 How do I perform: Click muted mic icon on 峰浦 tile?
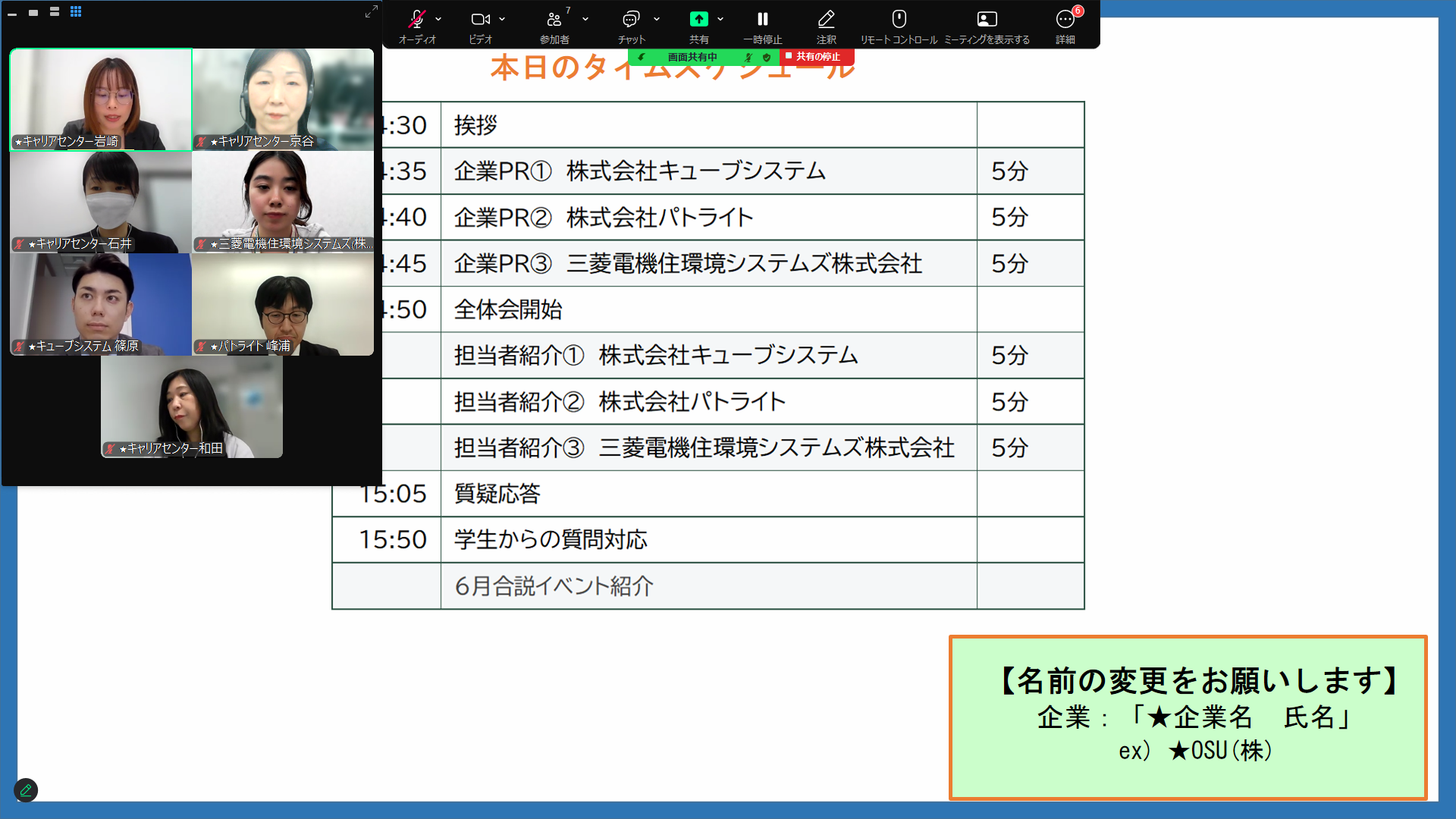pos(202,347)
